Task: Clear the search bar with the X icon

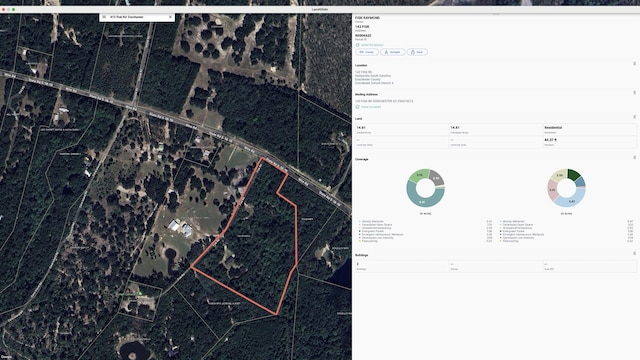Action: pos(170,17)
